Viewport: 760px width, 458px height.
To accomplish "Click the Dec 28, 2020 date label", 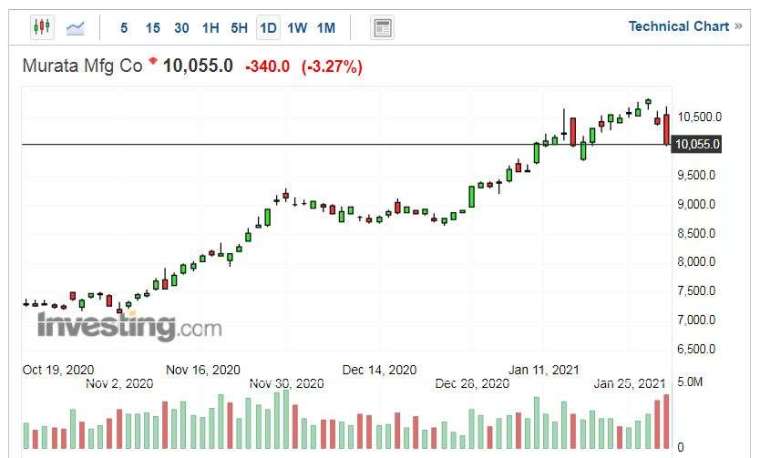I will click(x=472, y=384).
